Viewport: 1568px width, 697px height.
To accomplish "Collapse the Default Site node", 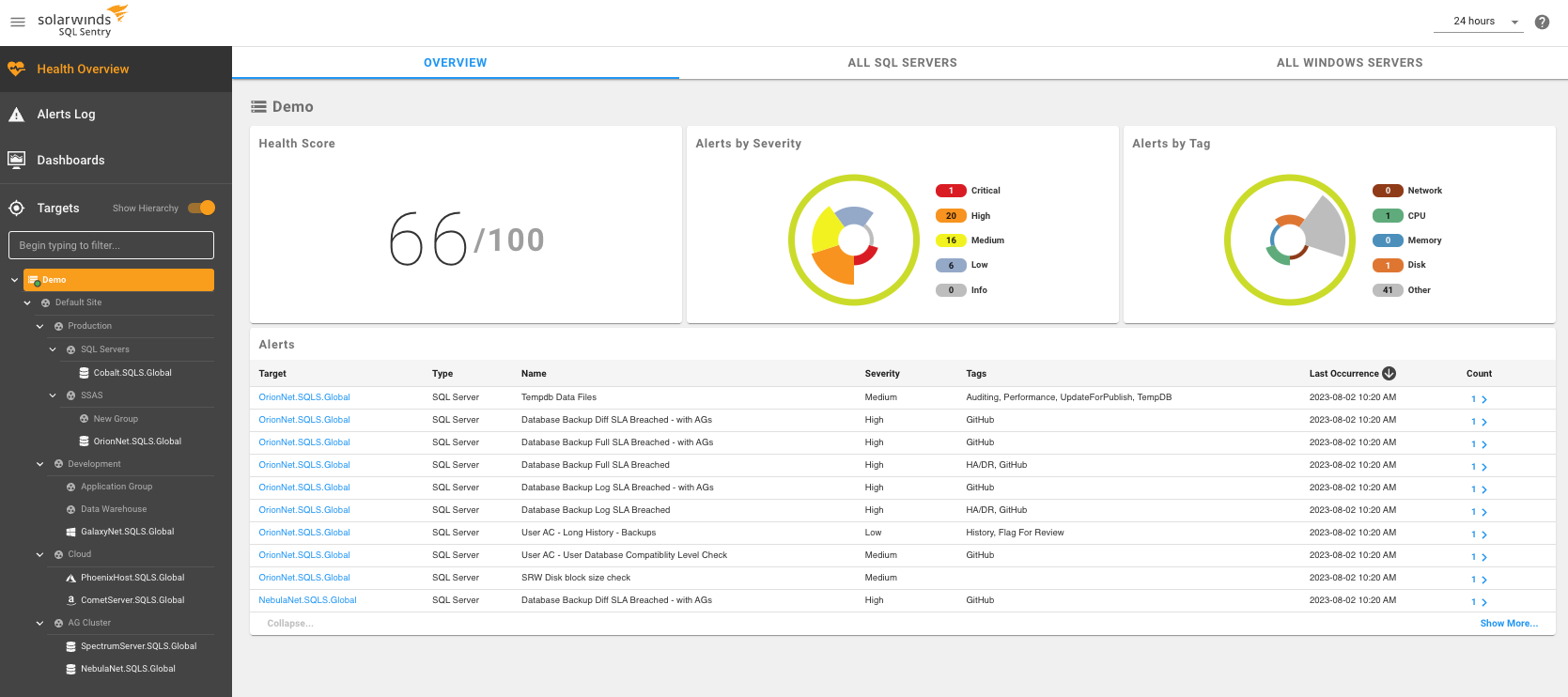I will 27,302.
